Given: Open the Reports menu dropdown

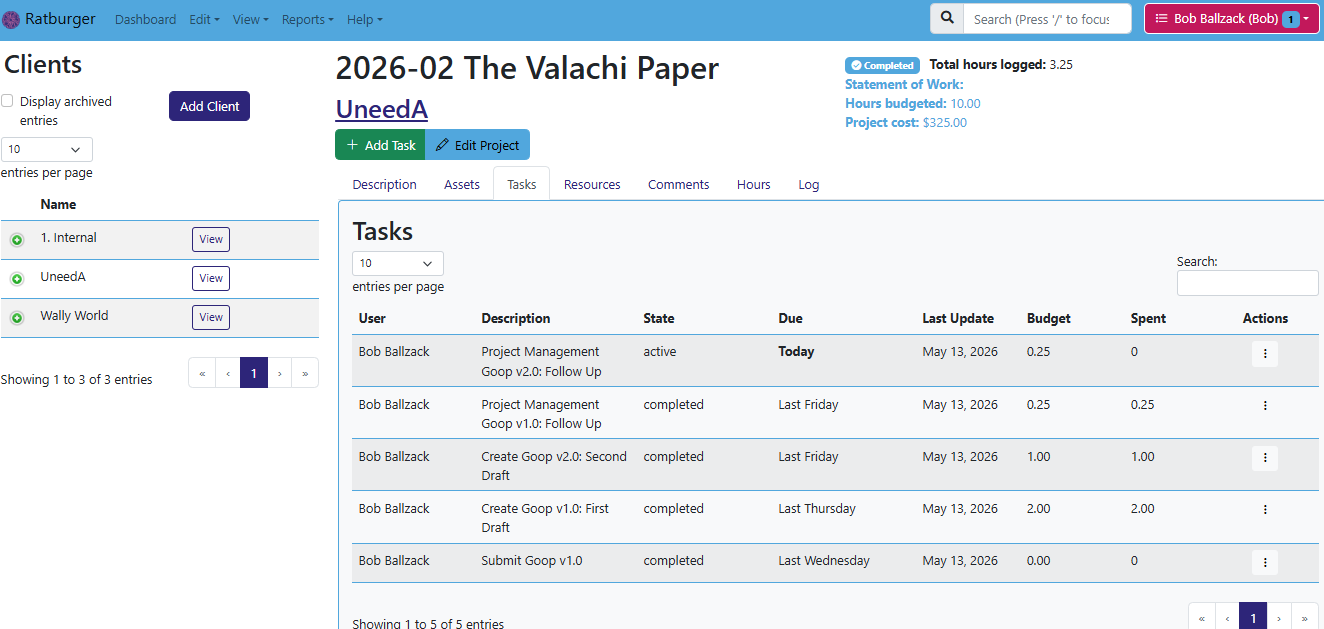Looking at the screenshot, I should tap(307, 20).
